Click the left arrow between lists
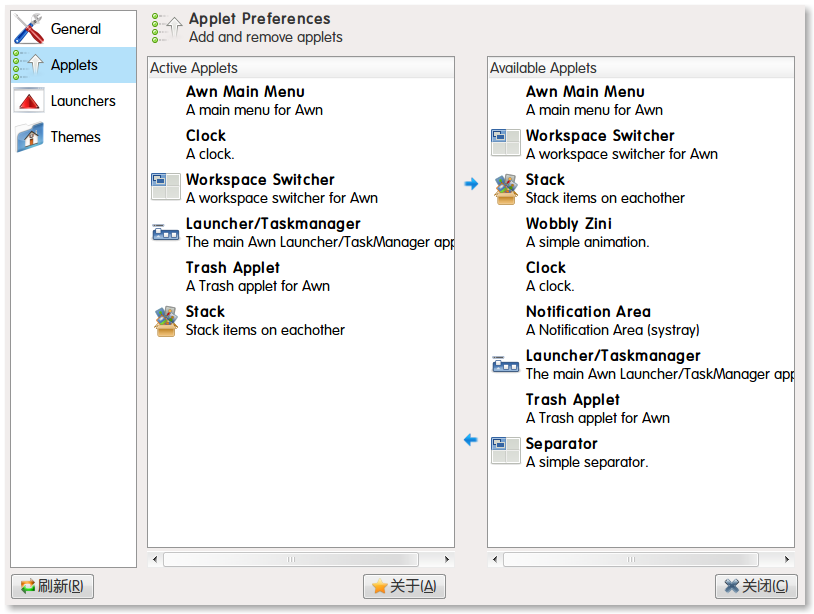 pos(471,440)
